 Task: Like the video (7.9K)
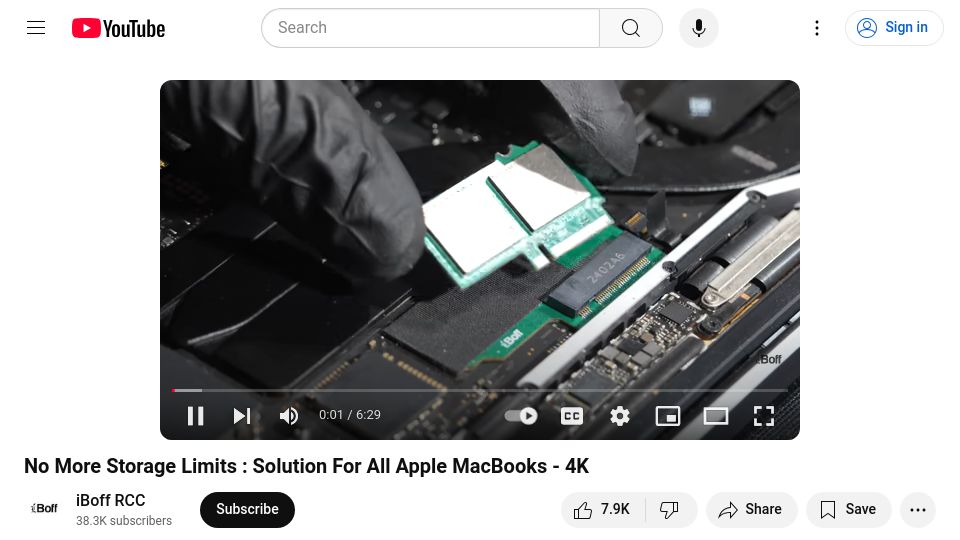click(603, 509)
